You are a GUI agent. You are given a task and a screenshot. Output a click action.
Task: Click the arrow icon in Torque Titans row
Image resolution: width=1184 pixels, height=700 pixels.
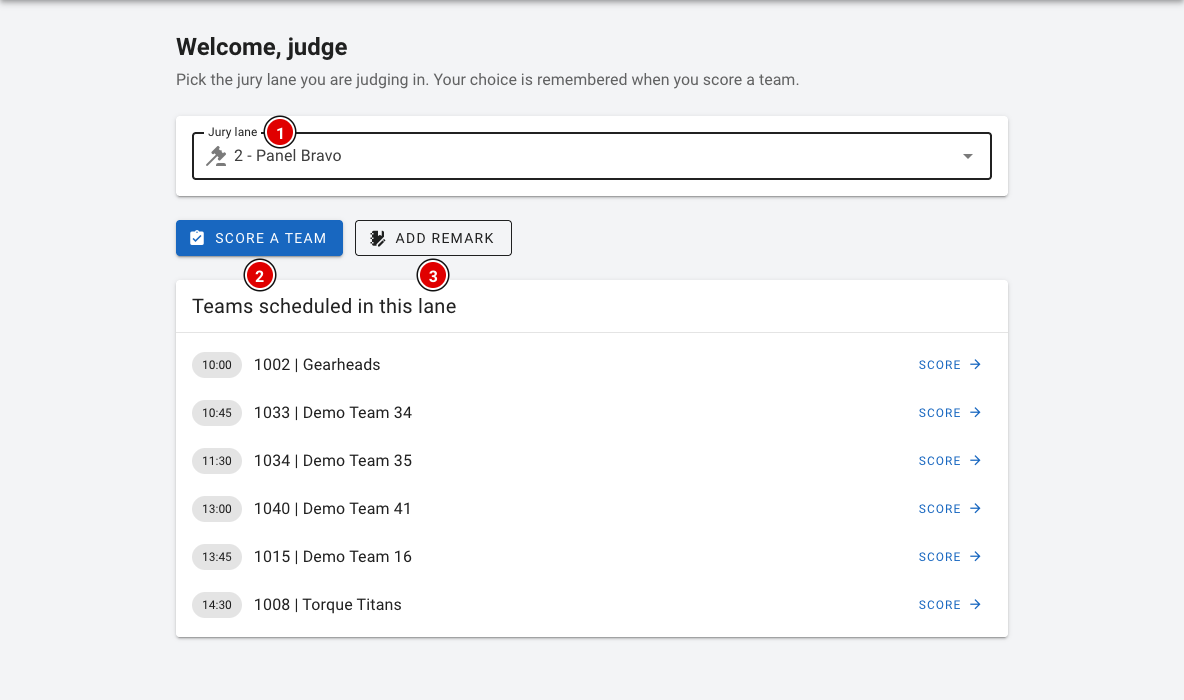point(976,604)
